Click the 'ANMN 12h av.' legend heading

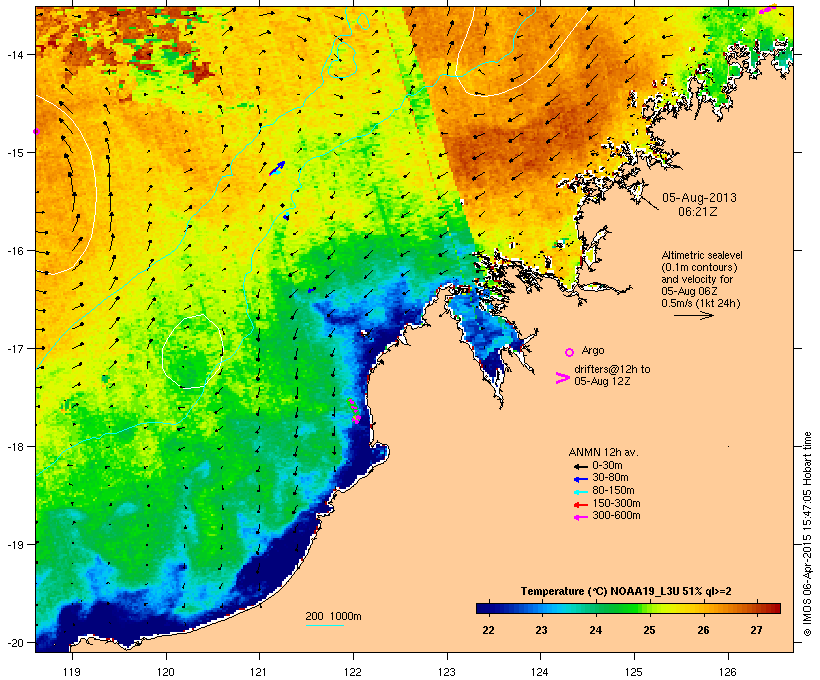pos(603,452)
